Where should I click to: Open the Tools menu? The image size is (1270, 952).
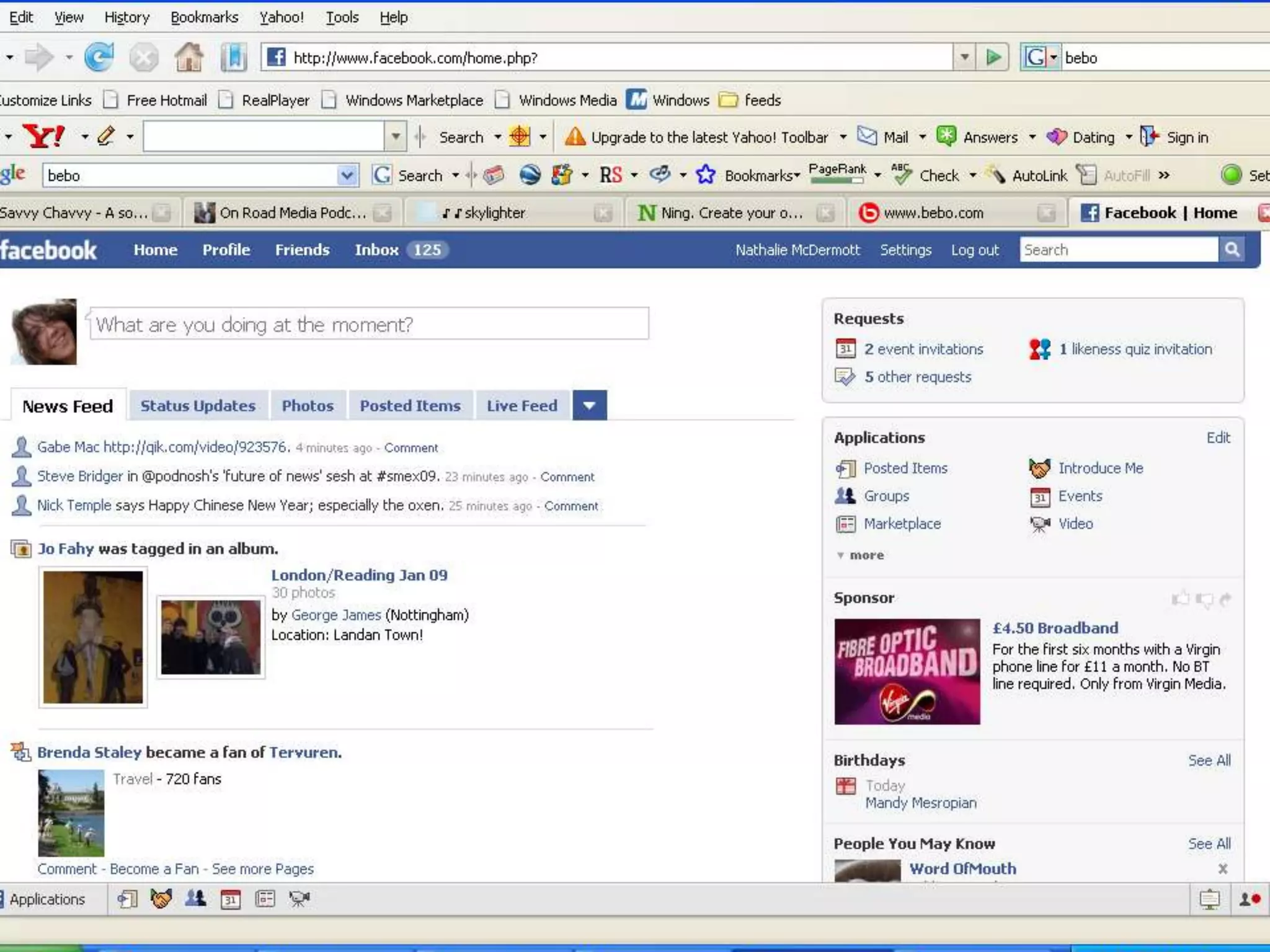342,17
